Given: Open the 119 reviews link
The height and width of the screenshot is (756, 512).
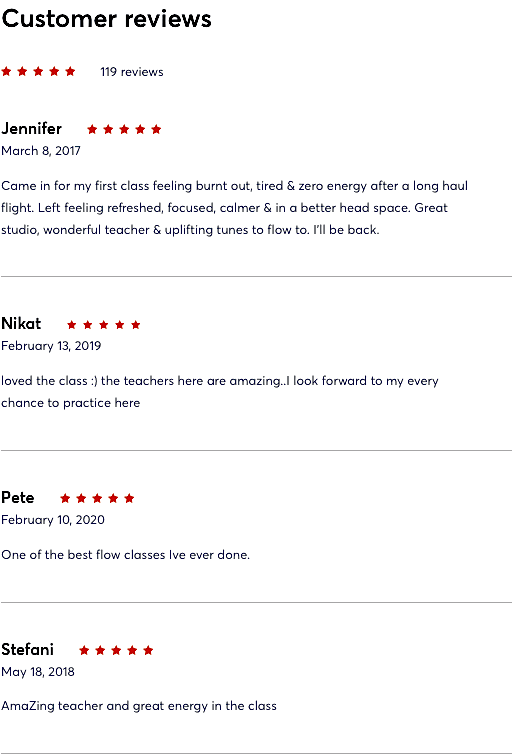Looking at the screenshot, I should [132, 72].
